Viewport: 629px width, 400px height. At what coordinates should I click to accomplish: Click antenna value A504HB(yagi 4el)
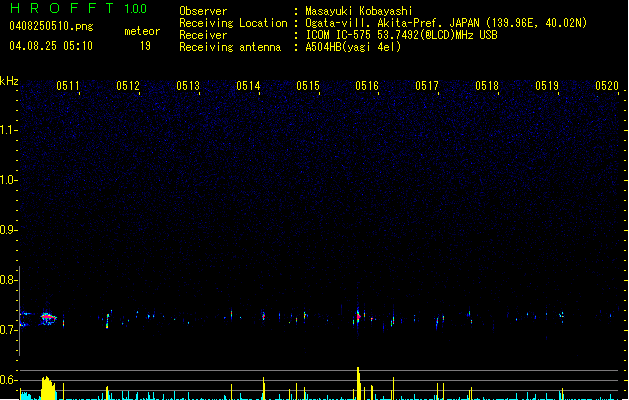point(353,47)
